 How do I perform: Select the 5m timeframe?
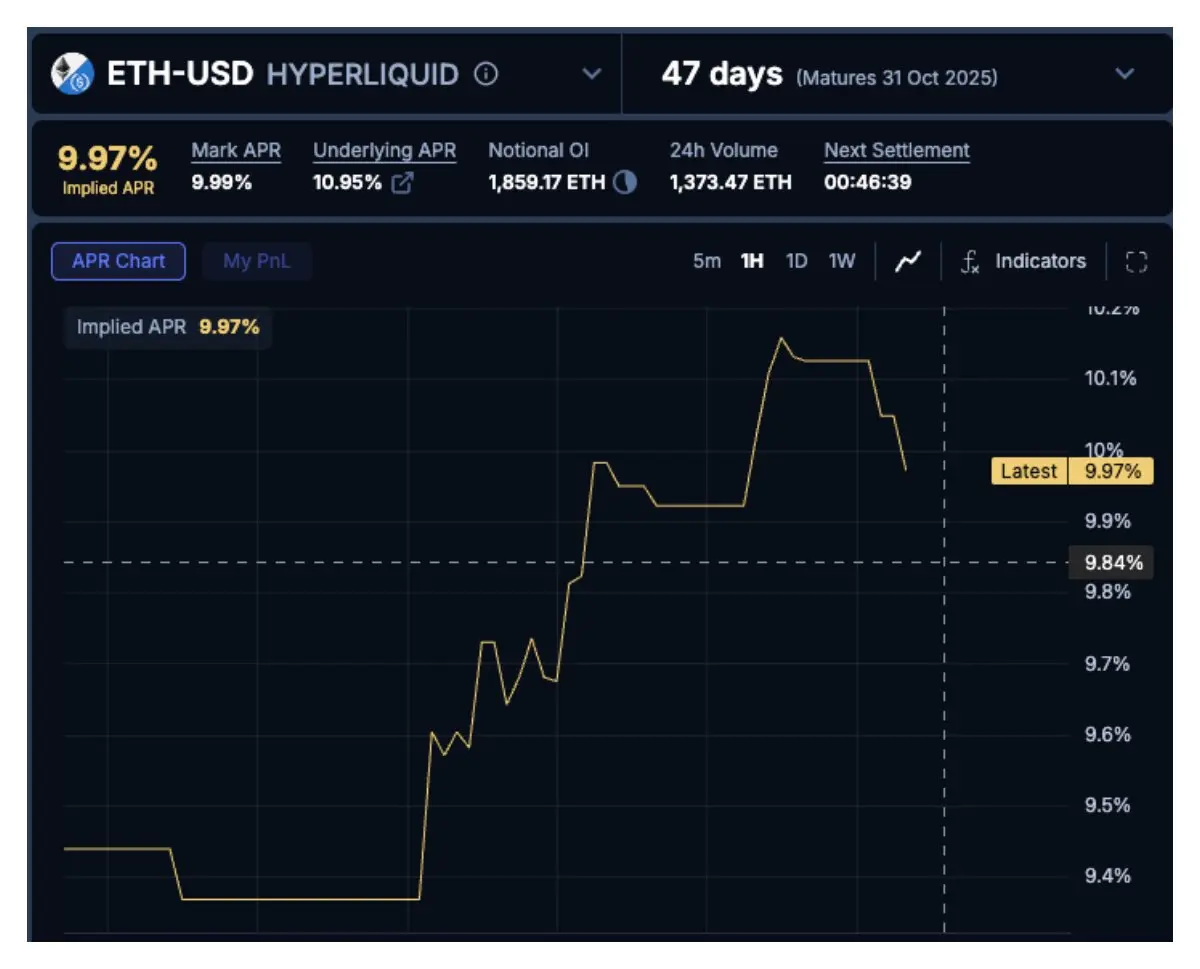(x=706, y=261)
